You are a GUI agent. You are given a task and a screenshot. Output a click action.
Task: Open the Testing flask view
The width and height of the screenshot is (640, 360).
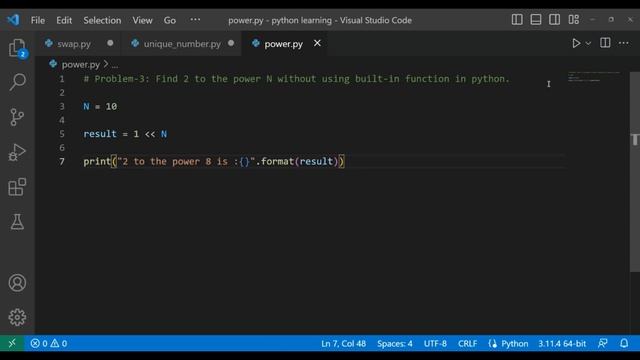tap(17, 222)
